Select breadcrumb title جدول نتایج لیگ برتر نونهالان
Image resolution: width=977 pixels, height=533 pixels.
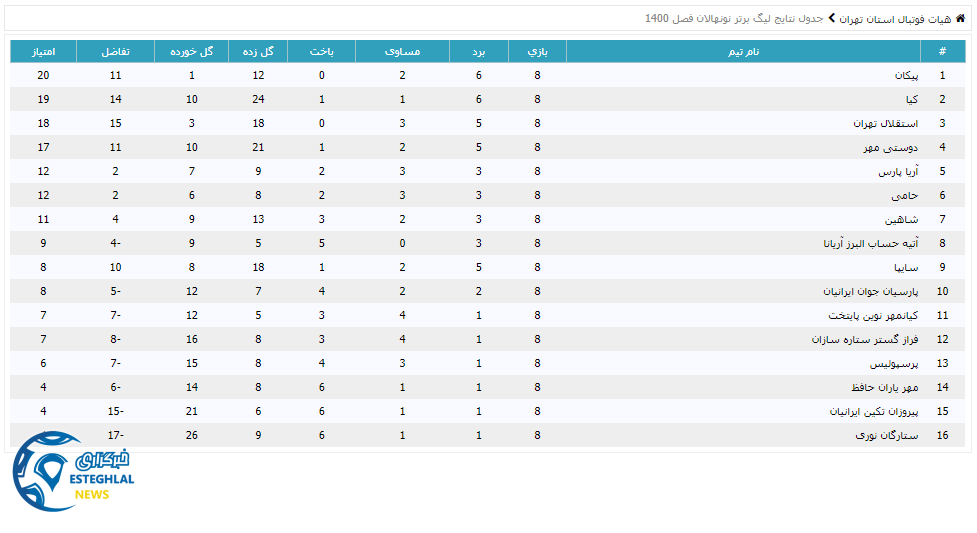click(736, 19)
